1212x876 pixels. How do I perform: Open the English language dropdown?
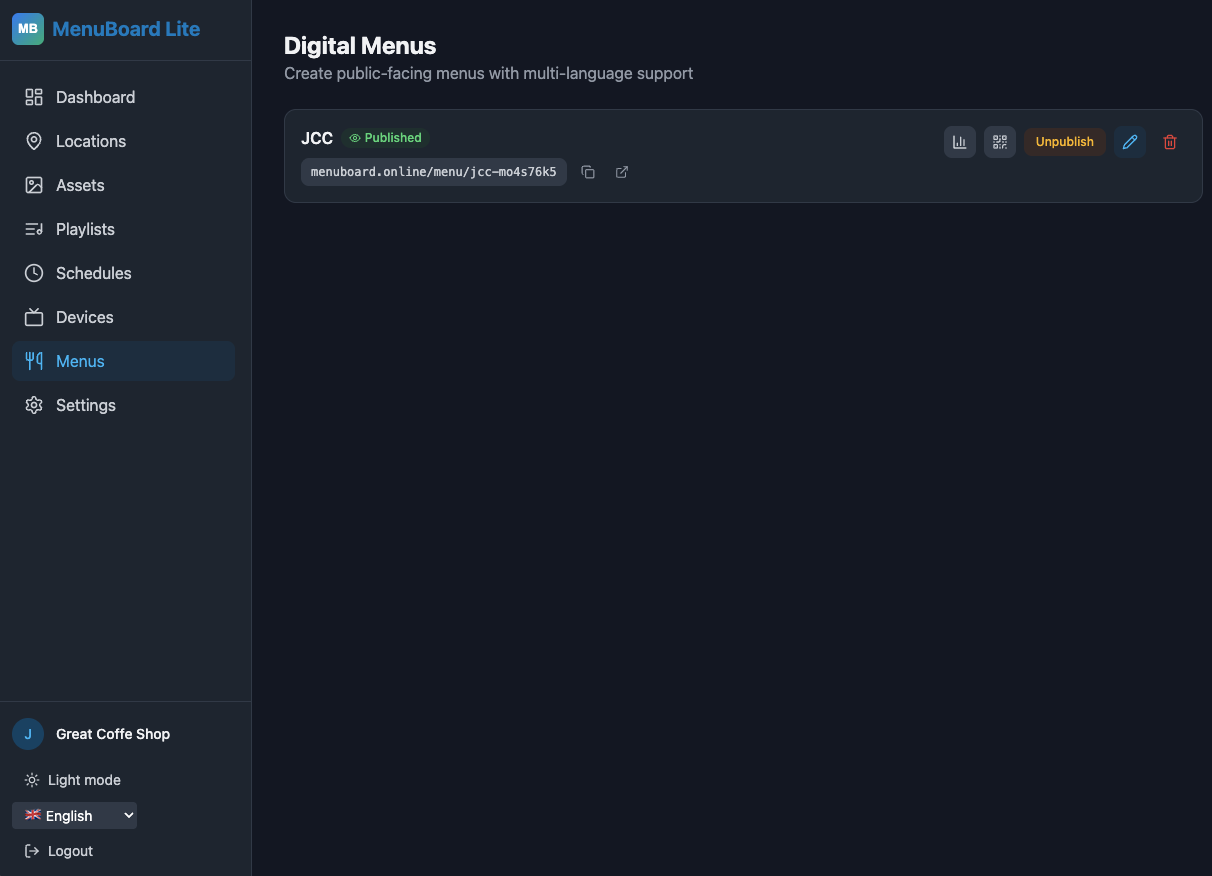click(x=74, y=816)
